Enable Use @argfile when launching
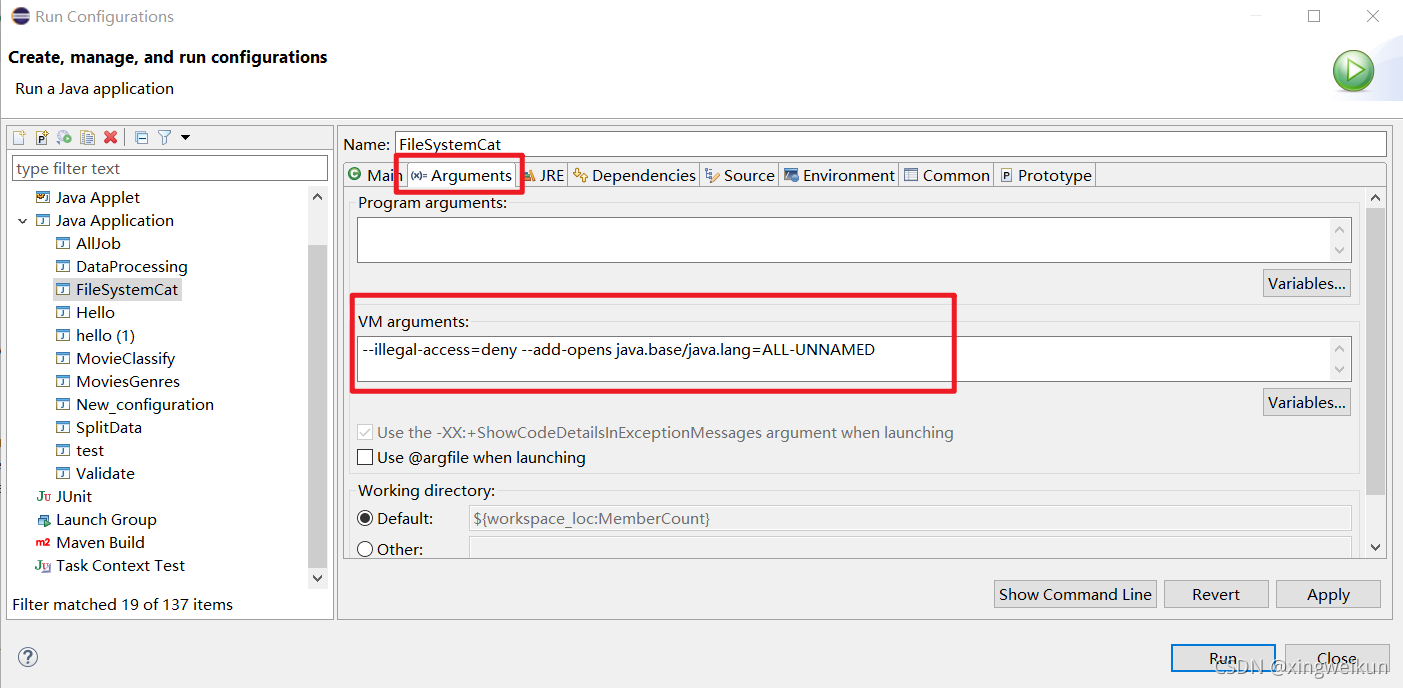Image resolution: width=1403 pixels, height=688 pixels. point(365,458)
